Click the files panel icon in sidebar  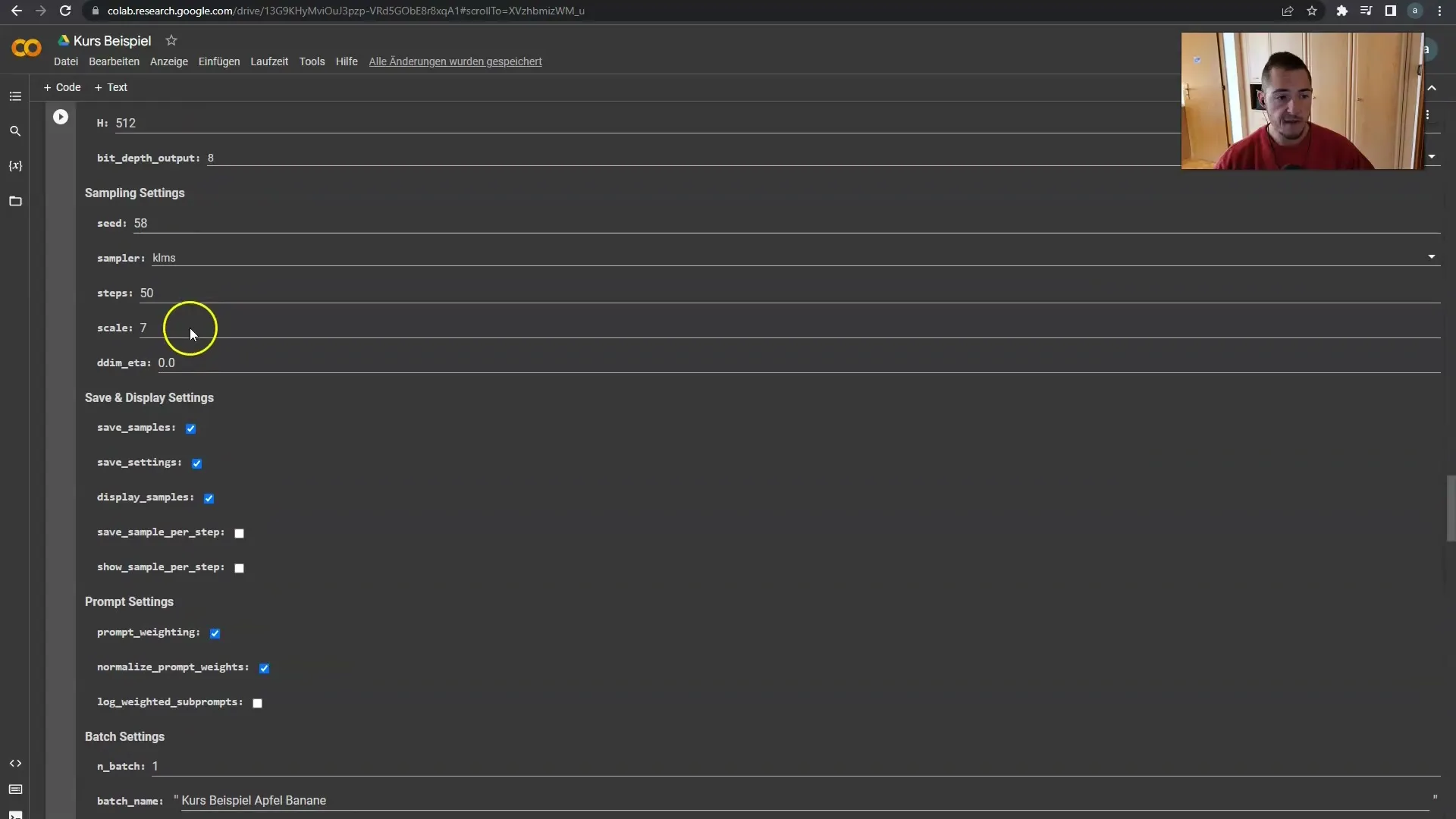pyautogui.click(x=14, y=201)
